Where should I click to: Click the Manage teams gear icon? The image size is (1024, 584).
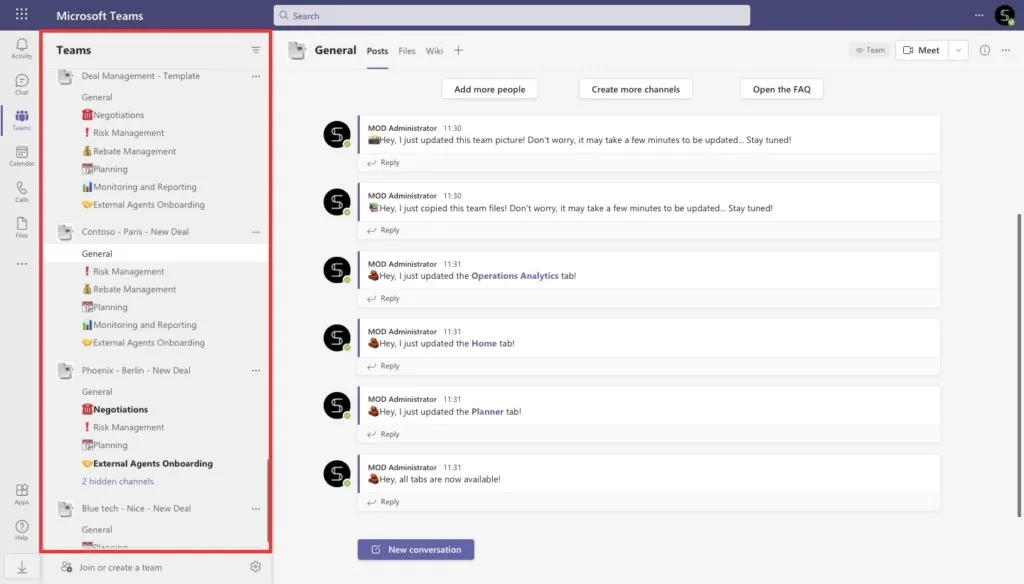pyautogui.click(x=255, y=567)
